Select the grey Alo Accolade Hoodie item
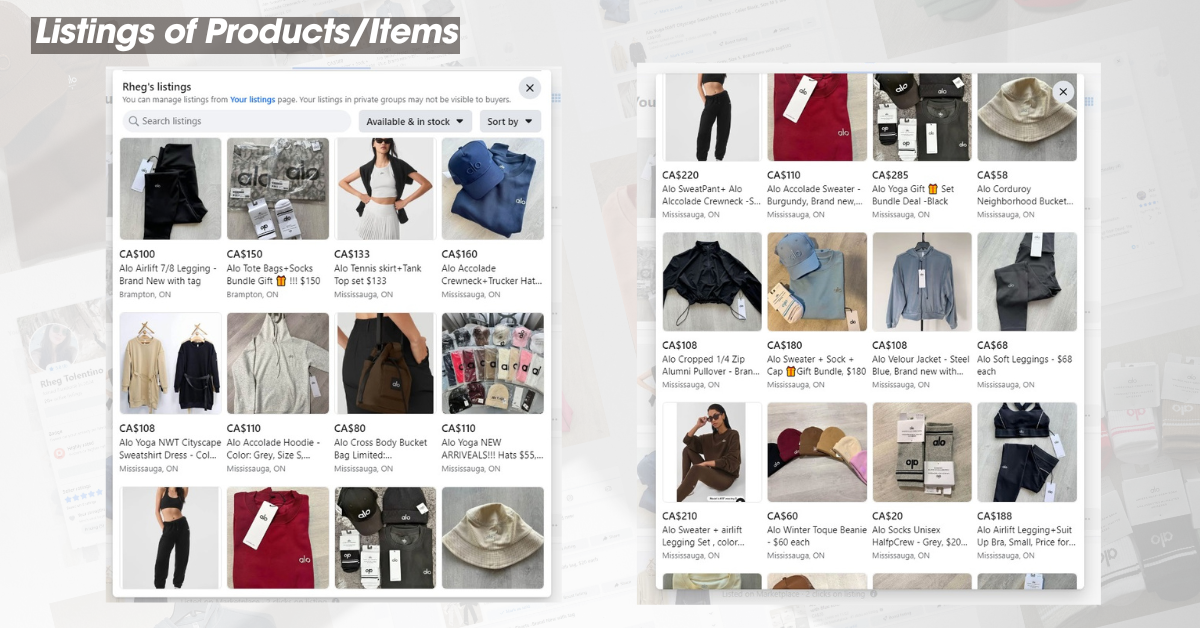The width and height of the screenshot is (1200, 628). pyautogui.click(x=277, y=364)
